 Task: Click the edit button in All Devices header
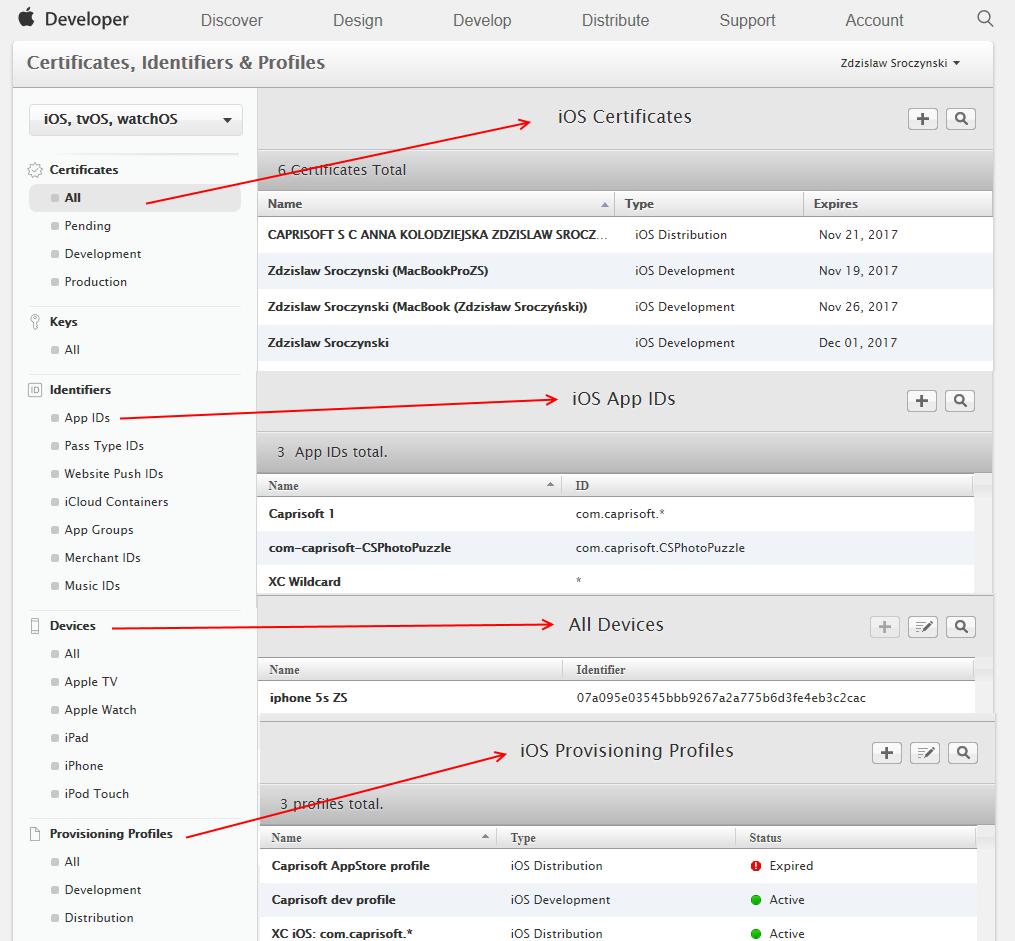pyautogui.click(x=922, y=626)
